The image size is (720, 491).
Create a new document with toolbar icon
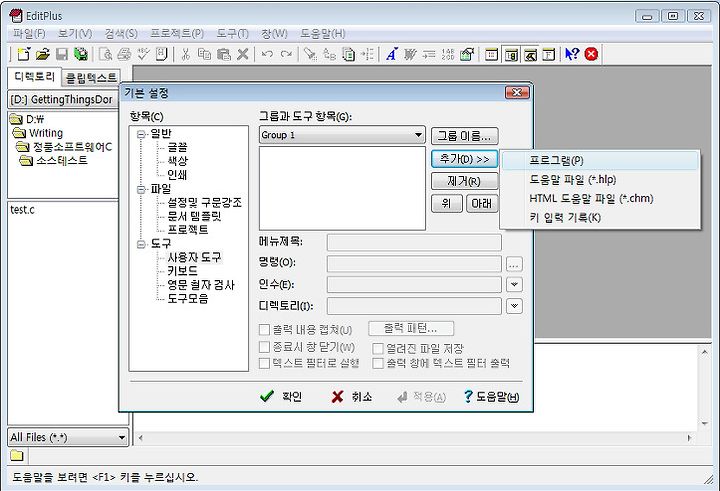pyautogui.click(x=23, y=54)
